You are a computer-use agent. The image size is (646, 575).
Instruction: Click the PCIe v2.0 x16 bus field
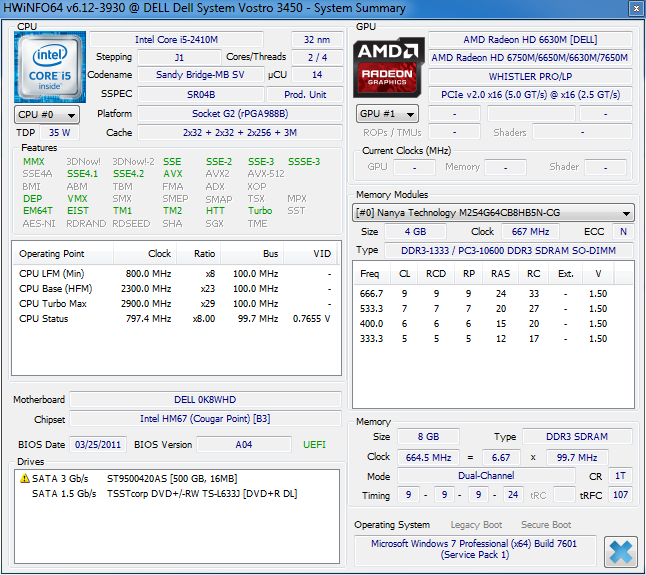(x=530, y=95)
